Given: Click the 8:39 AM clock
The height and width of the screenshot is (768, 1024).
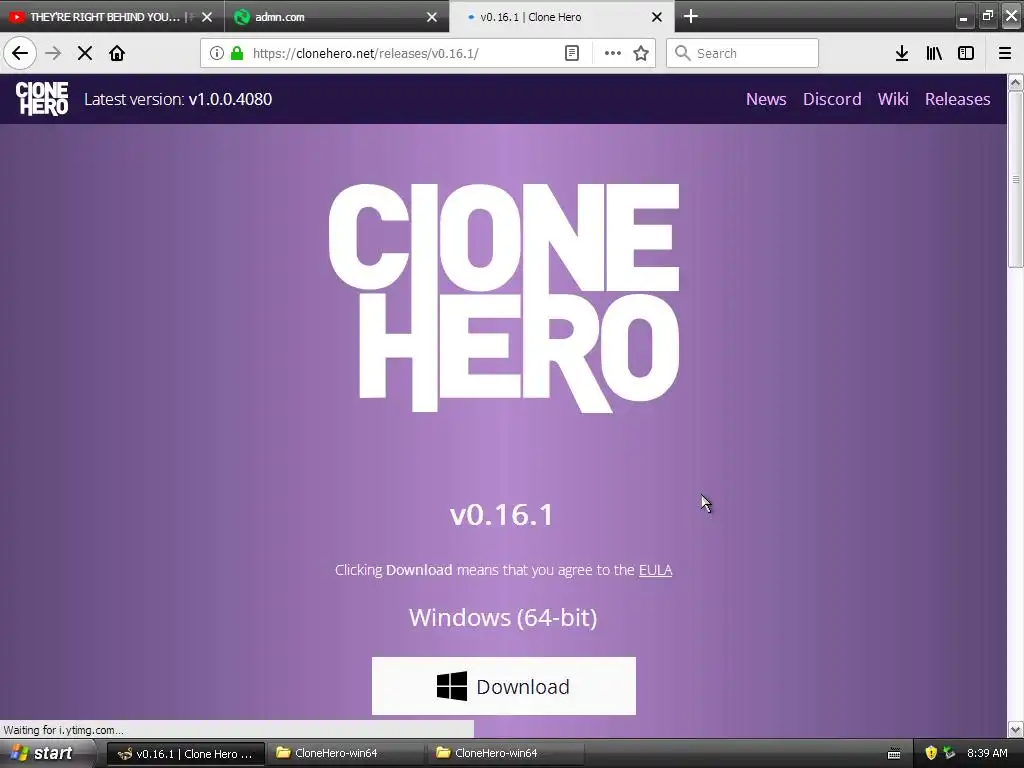Looking at the screenshot, I should coord(987,753).
